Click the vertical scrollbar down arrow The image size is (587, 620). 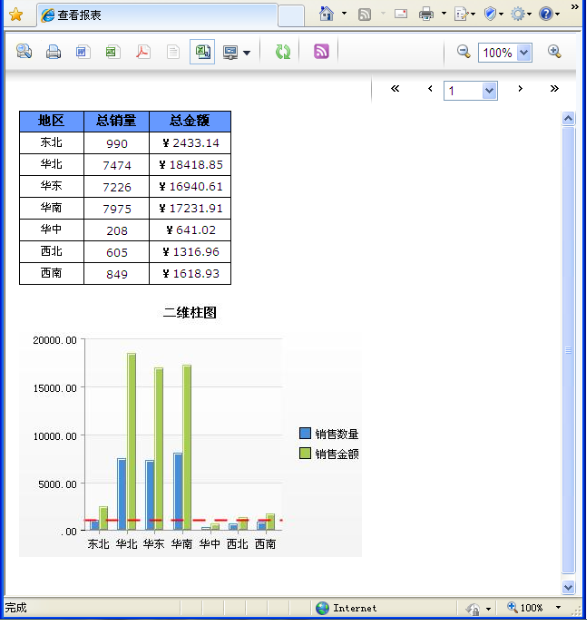pos(568,587)
